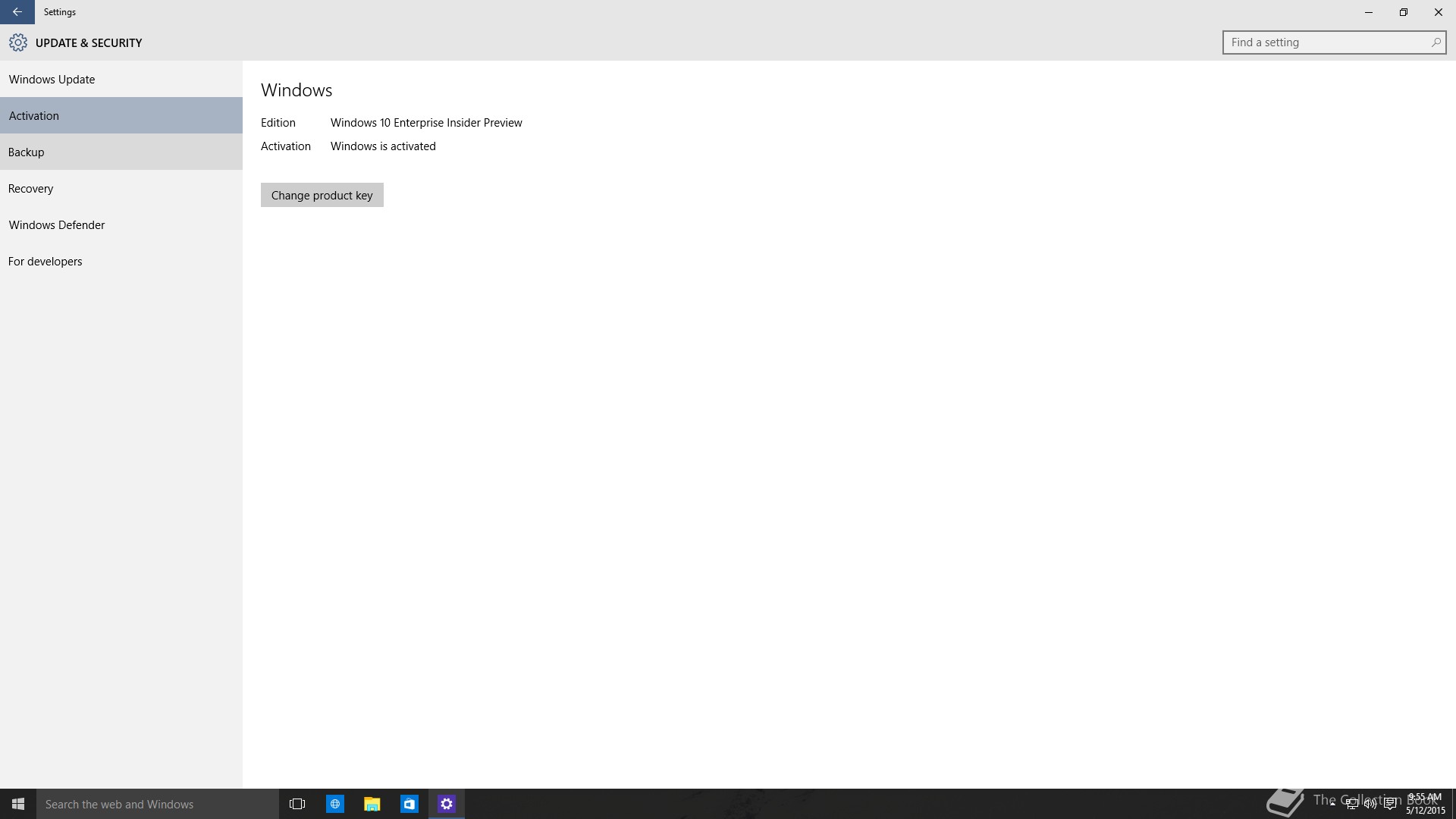Screen dimensions: 1456x819
Task: Open the Spartan browser globe icon
Action: click(334, 804)
